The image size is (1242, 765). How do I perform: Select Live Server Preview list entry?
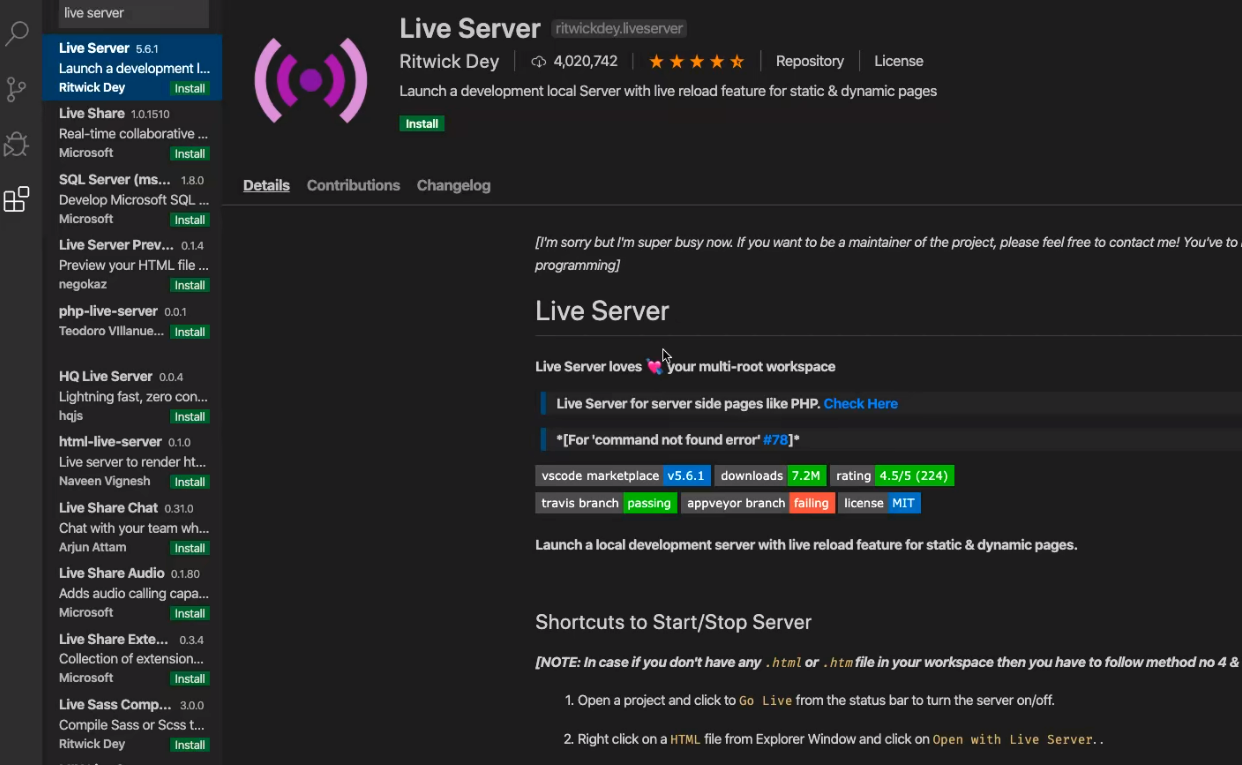(x=132, y=265)
